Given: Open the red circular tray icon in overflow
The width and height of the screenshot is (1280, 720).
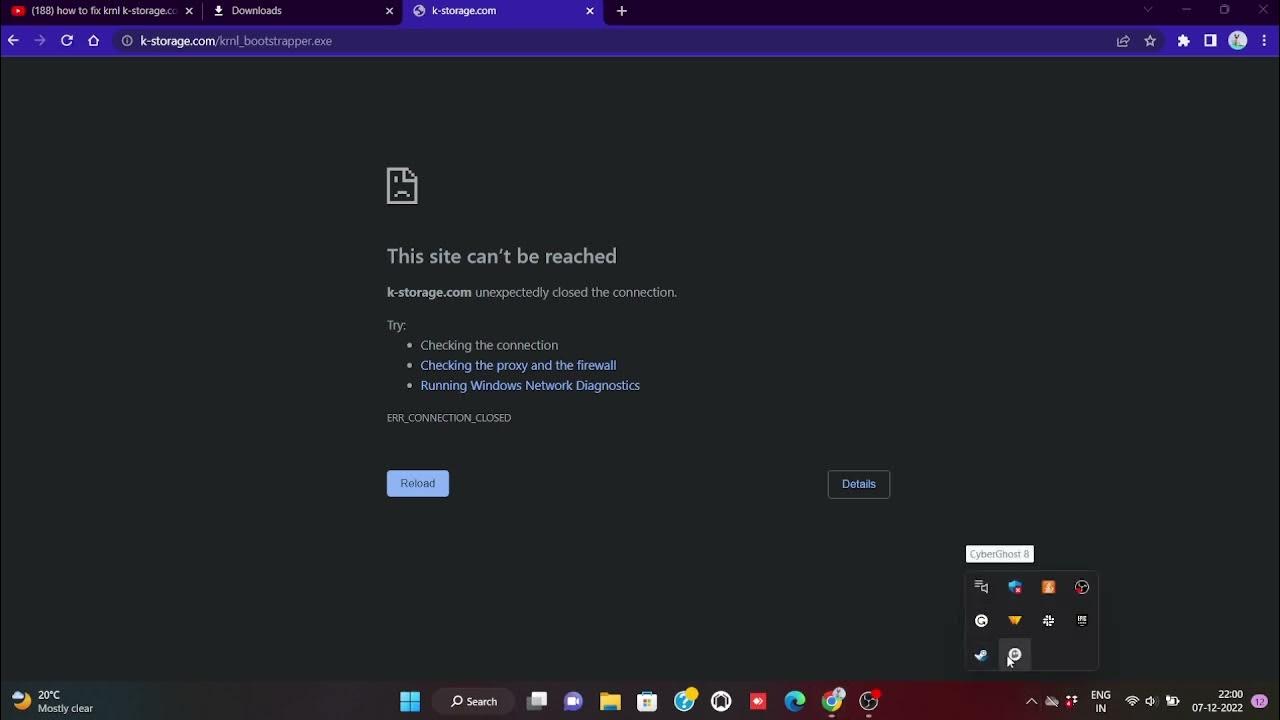Looking at the screenshot, I should click(1082, 587).
